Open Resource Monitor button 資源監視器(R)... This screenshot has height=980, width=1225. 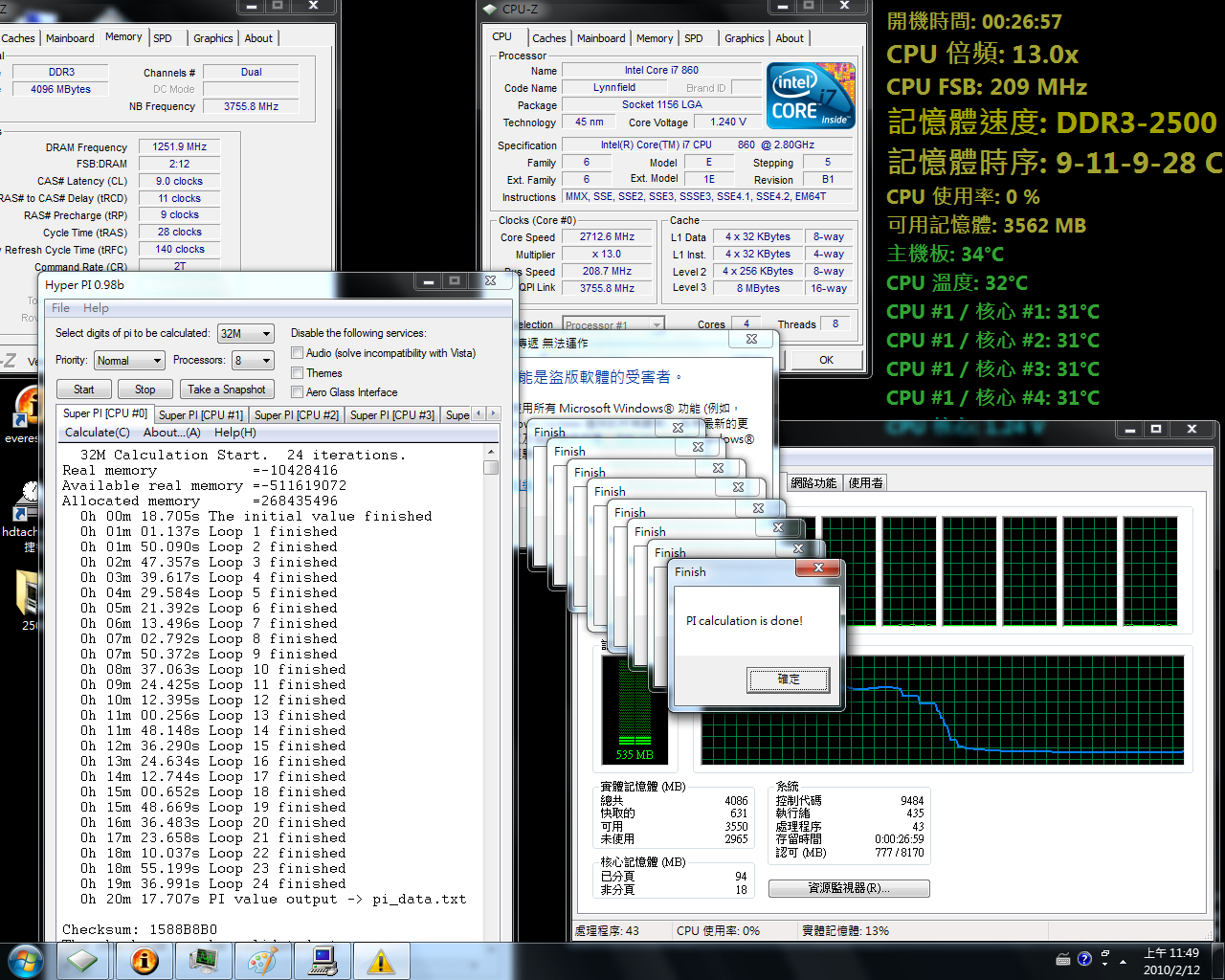coord(849,888)
